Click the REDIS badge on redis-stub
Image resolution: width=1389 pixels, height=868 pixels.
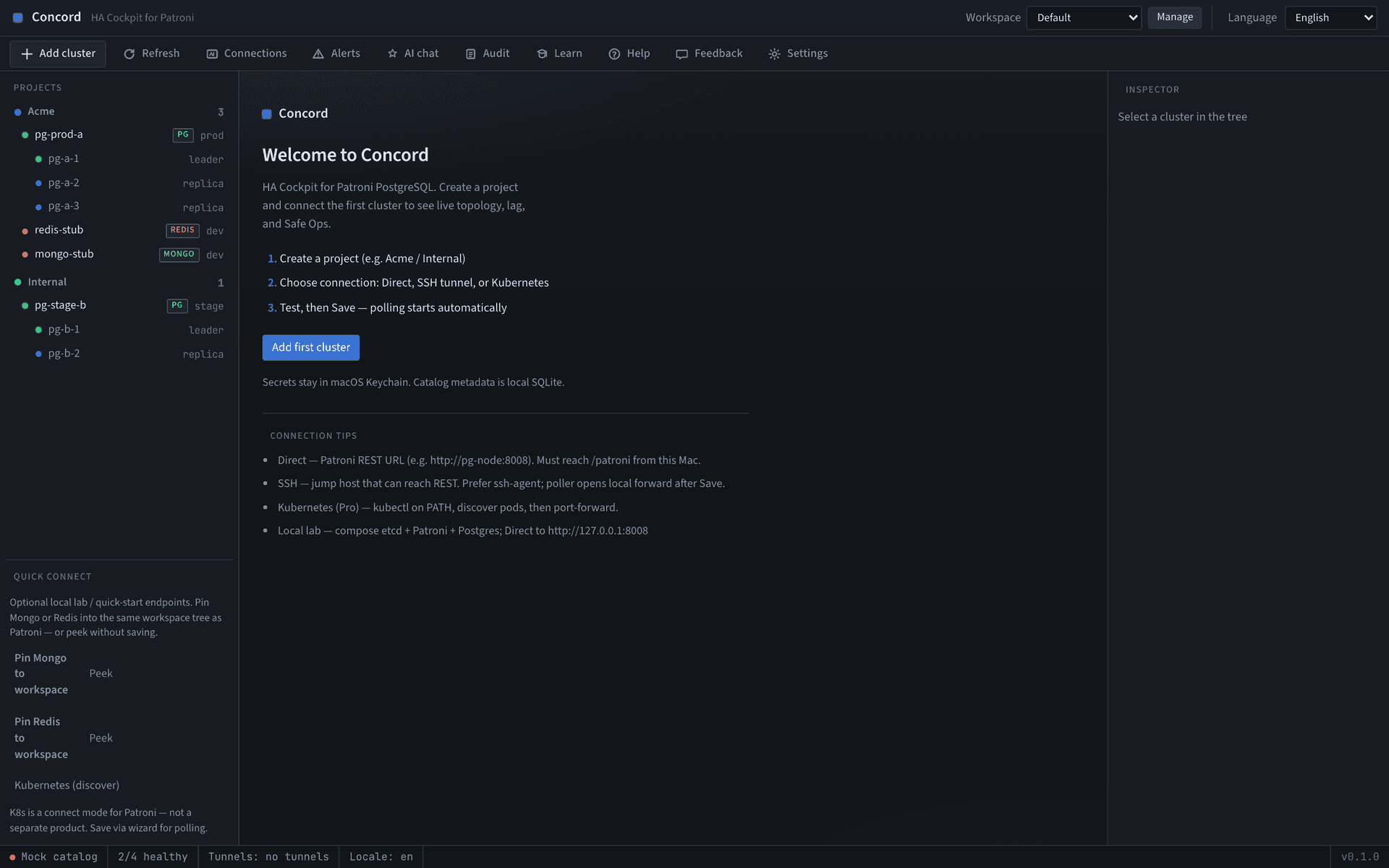[182, 231]
